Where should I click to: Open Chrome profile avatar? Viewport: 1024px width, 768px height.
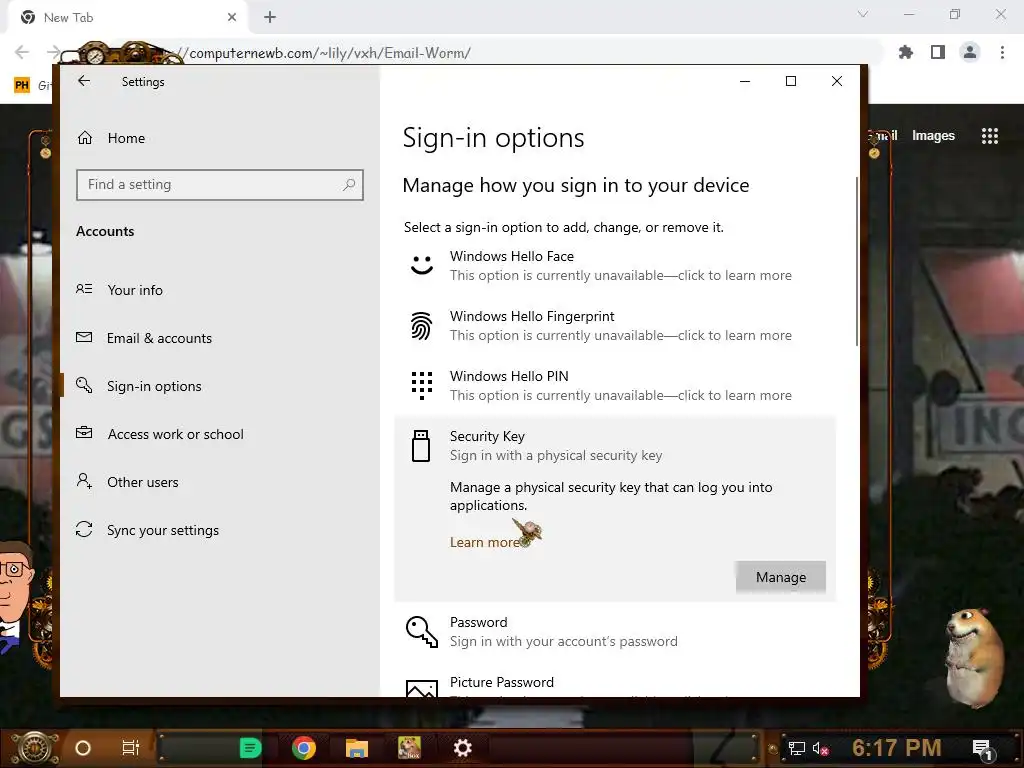(x=970, y=52)
